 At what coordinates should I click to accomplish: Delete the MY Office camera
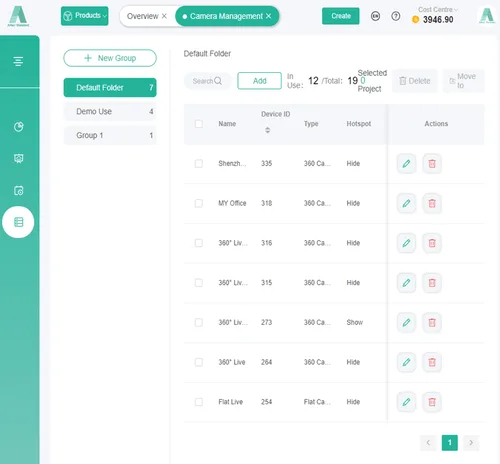[432, 203]
